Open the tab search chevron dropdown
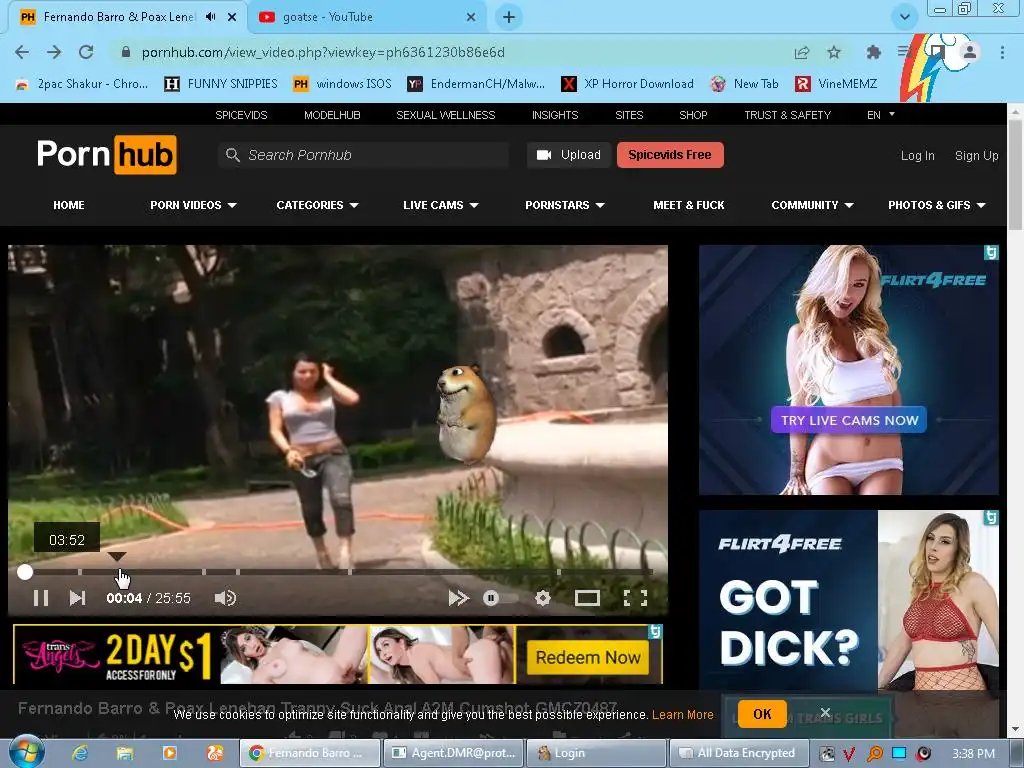1024x768 pixels. pyautogui.click(x=904, y=17)
